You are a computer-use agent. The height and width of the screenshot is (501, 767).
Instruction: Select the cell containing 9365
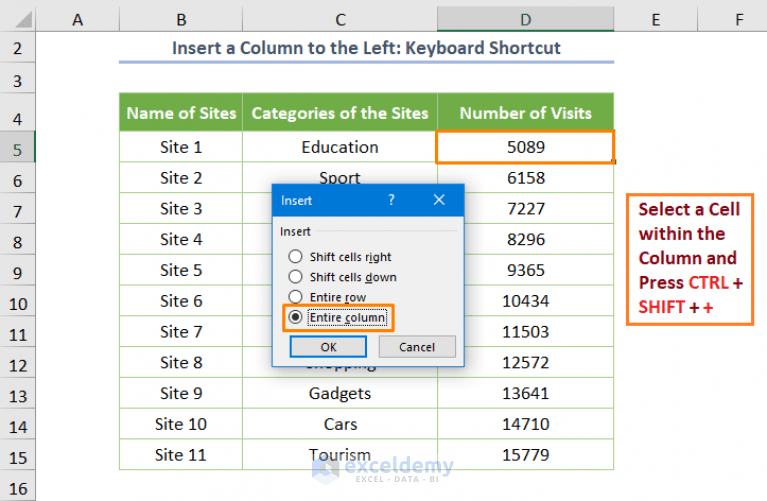525,270
